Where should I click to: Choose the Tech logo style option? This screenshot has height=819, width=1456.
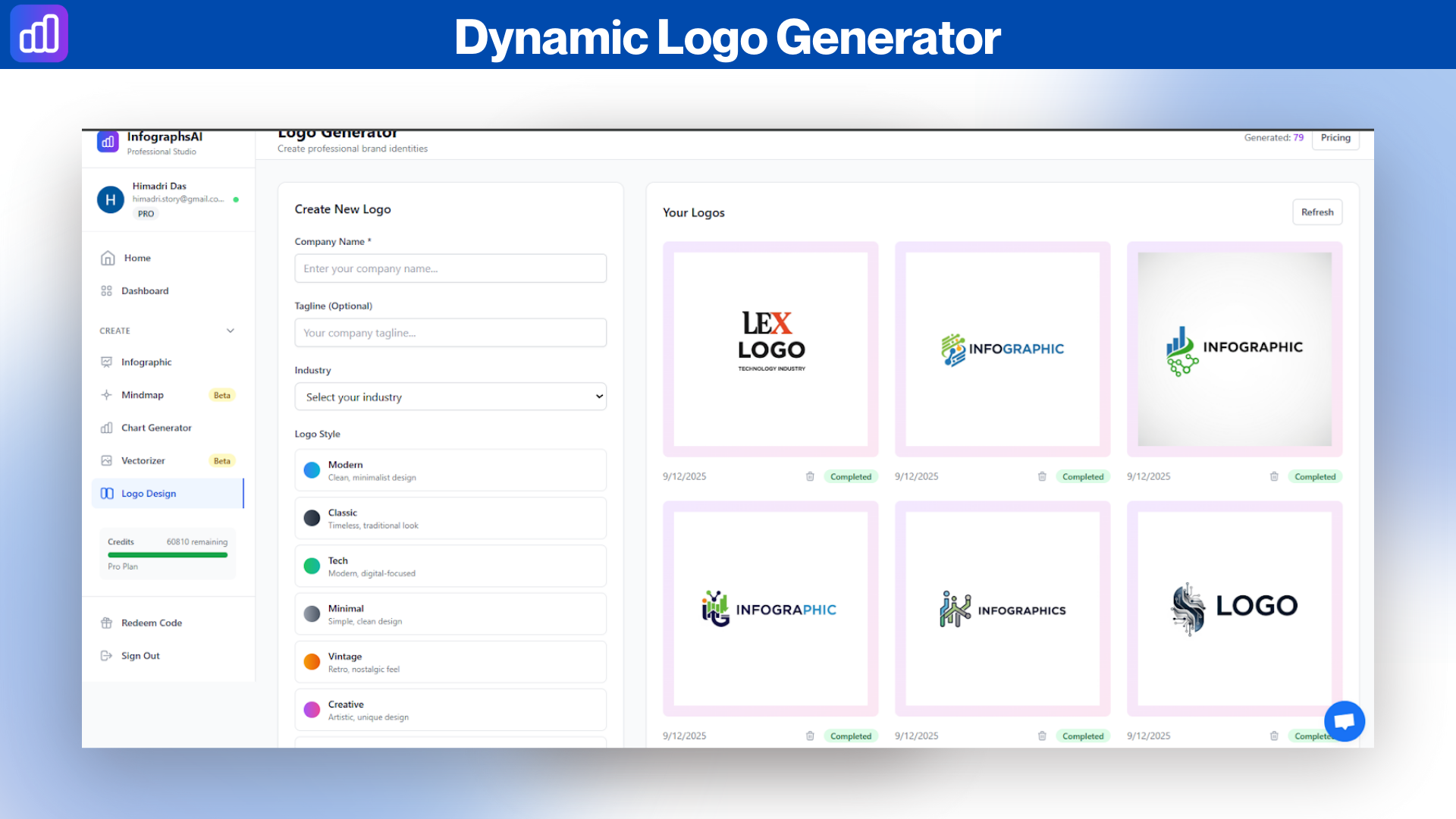point(450,566)
